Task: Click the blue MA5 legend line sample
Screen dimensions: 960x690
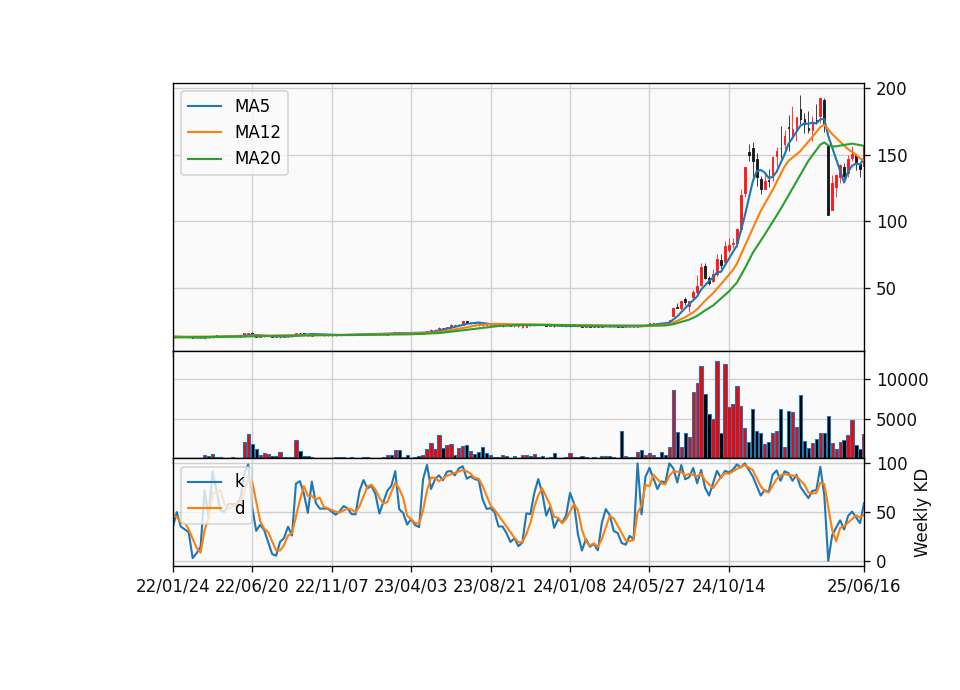Action: (204, 106)
